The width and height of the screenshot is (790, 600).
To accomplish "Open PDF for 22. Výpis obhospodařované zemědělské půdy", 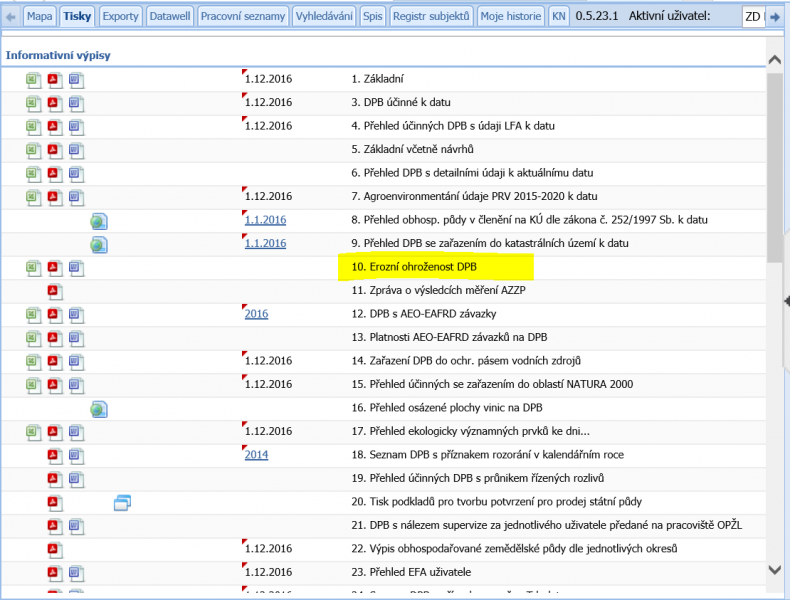I will (x=55, y=550).
